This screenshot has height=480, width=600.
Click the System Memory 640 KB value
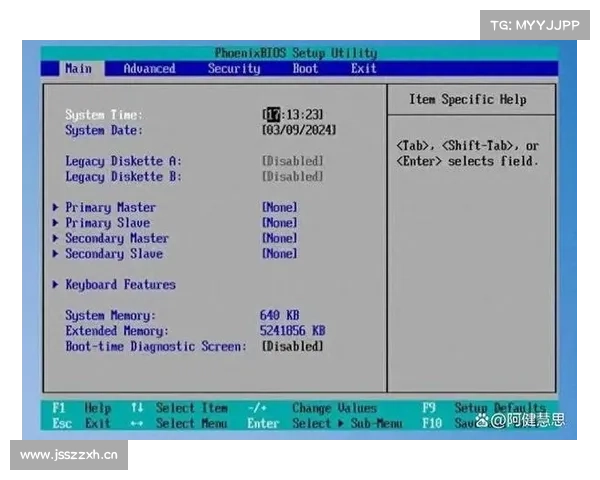(x=280, y=315)
